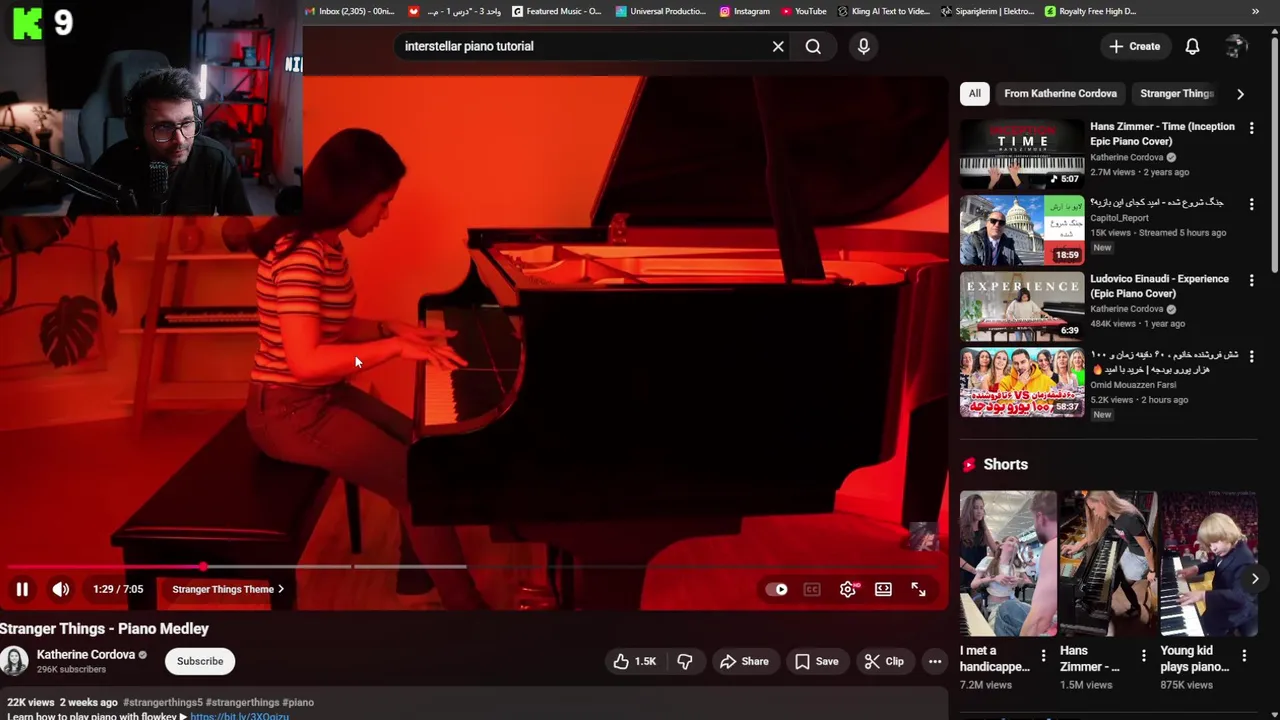Open the Capitol_Report video thumbnail

tap(1022, 230)
